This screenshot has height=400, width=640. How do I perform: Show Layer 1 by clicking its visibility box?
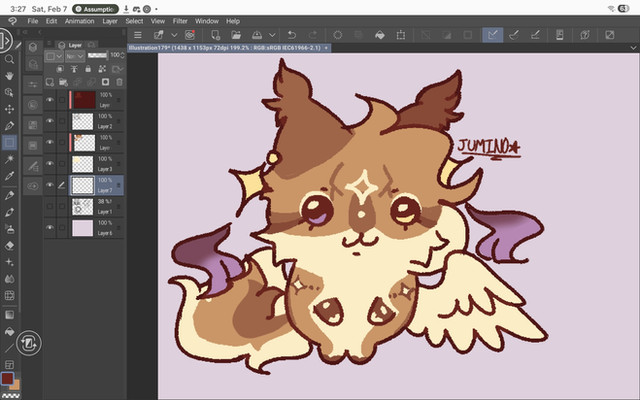[50, 206]
